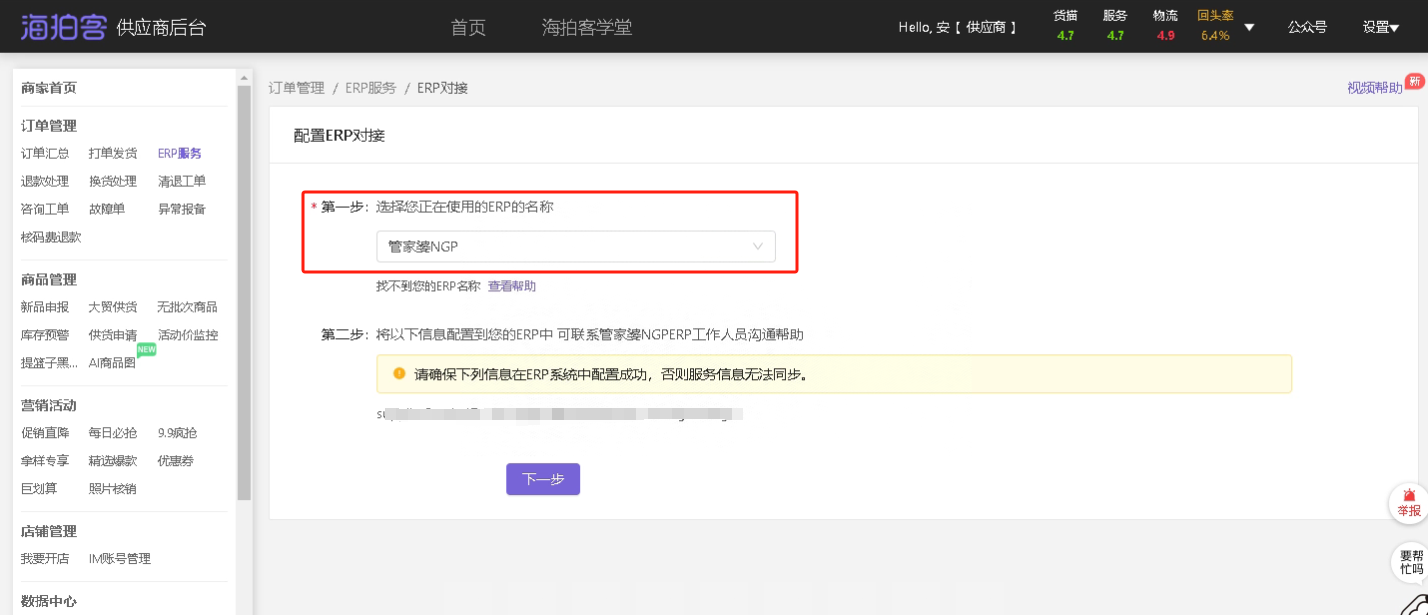Click the 服务 4.7 score
Image resolution: width=1428 pixels, height=615 pixels.
1115,26
